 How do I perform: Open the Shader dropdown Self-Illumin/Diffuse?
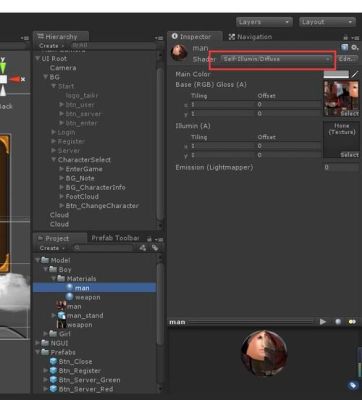tap(276, 59)
